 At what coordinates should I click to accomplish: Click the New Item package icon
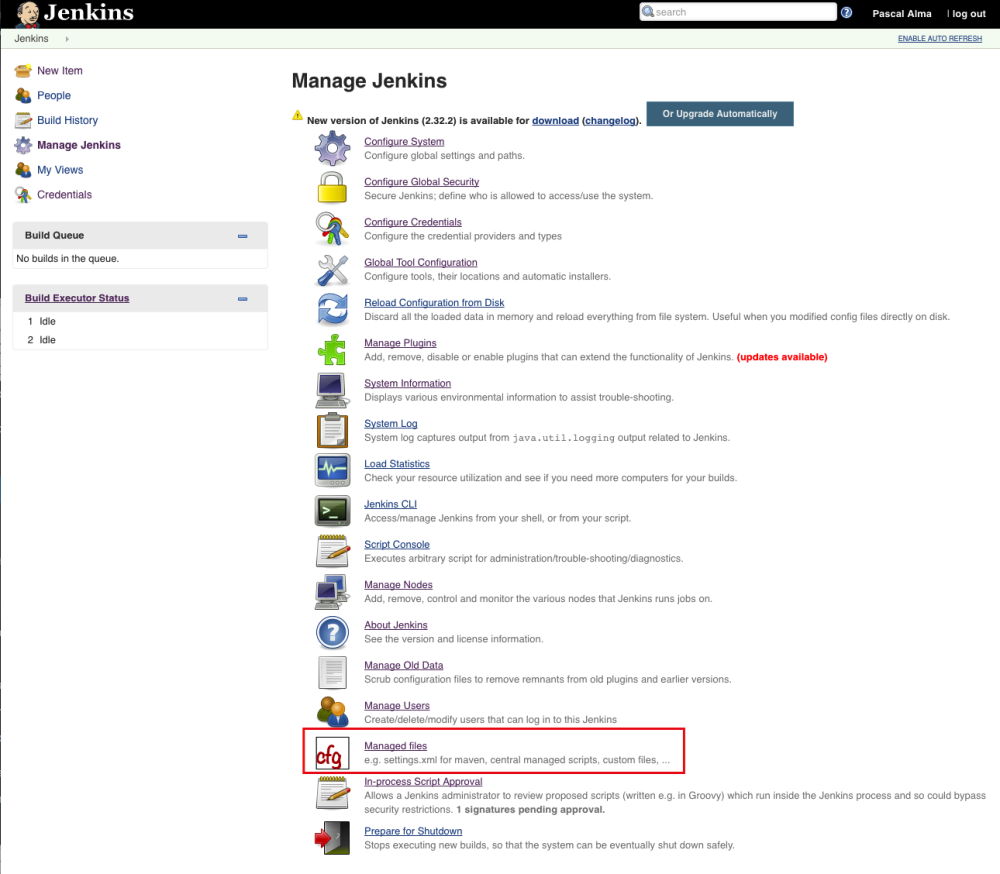(23, 71)
